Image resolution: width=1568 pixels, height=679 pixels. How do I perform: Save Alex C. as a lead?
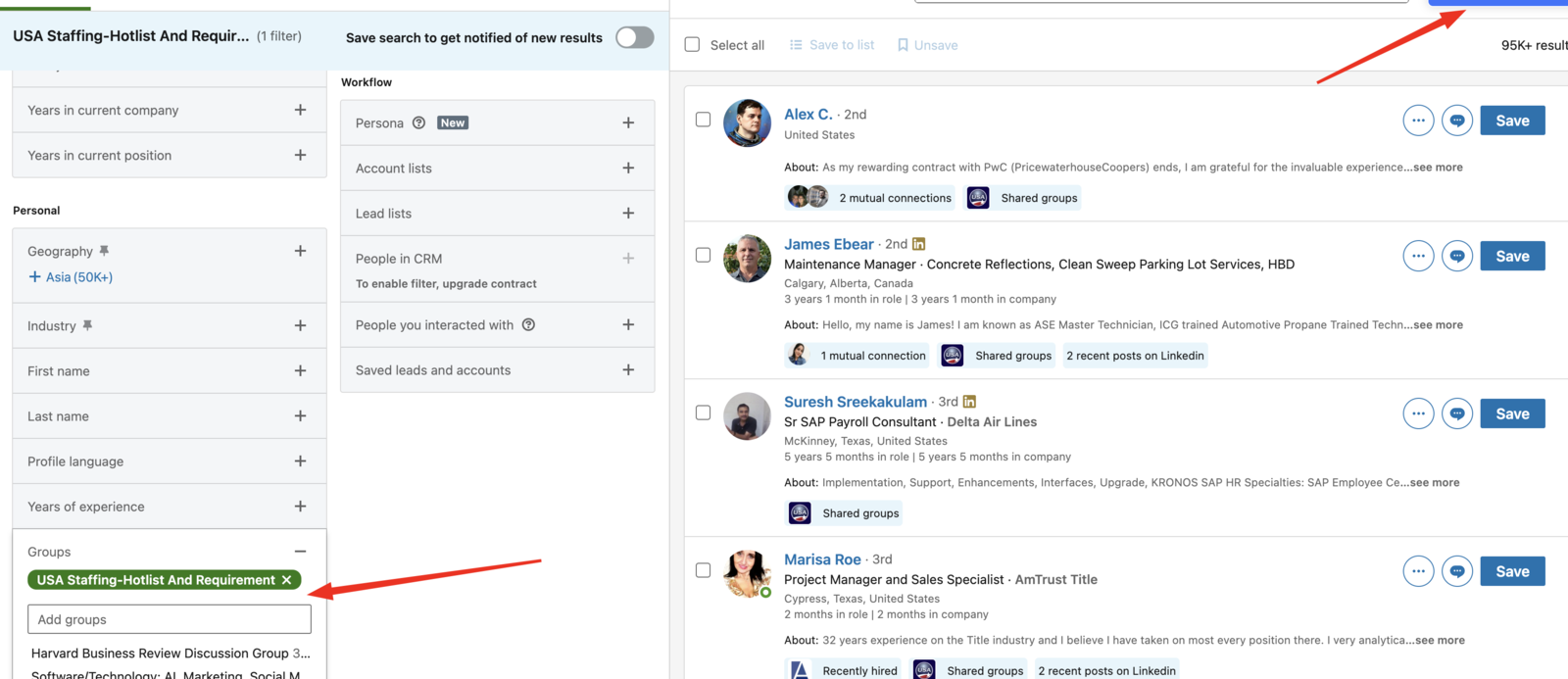[1512, 121]
